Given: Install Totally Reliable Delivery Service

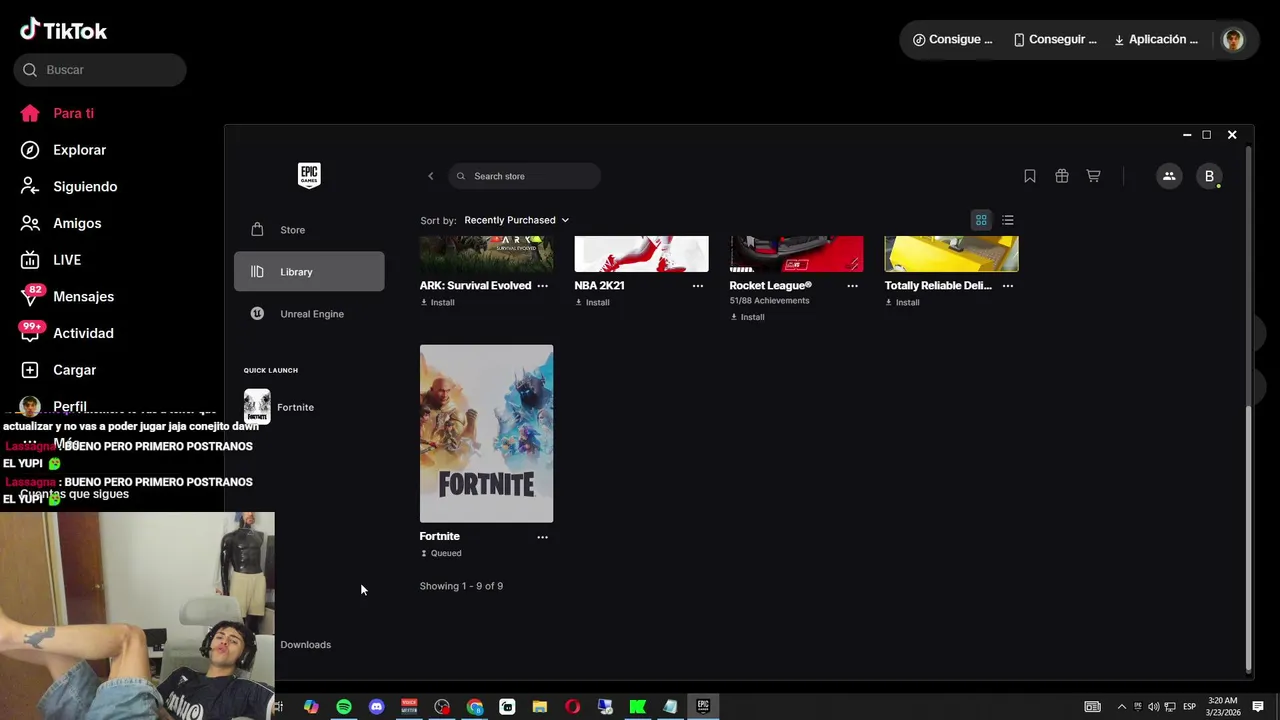Looking at the screenshot, I should point(902,303).
